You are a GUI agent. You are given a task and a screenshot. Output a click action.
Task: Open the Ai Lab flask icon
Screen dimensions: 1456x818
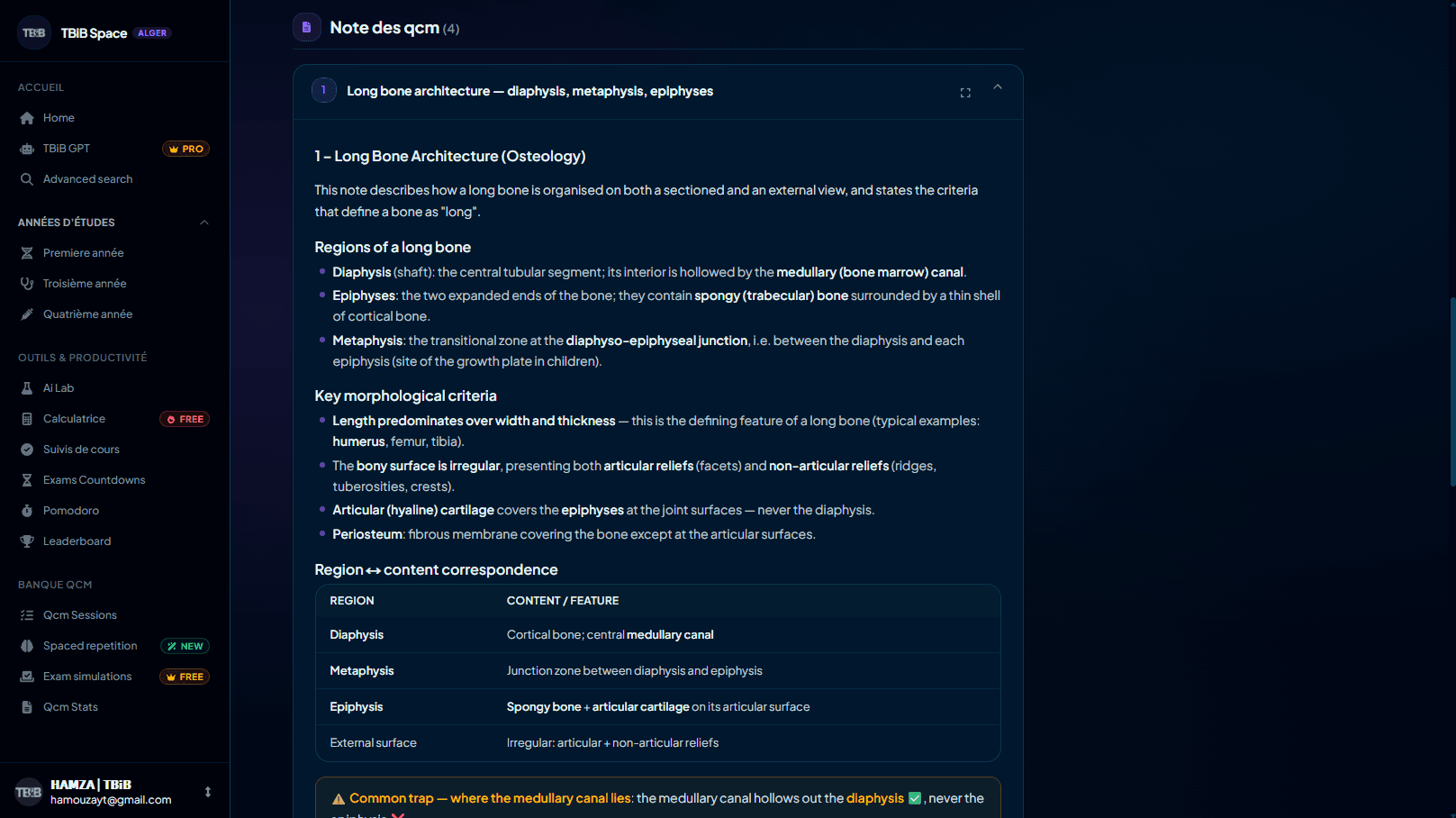(27, 388)
